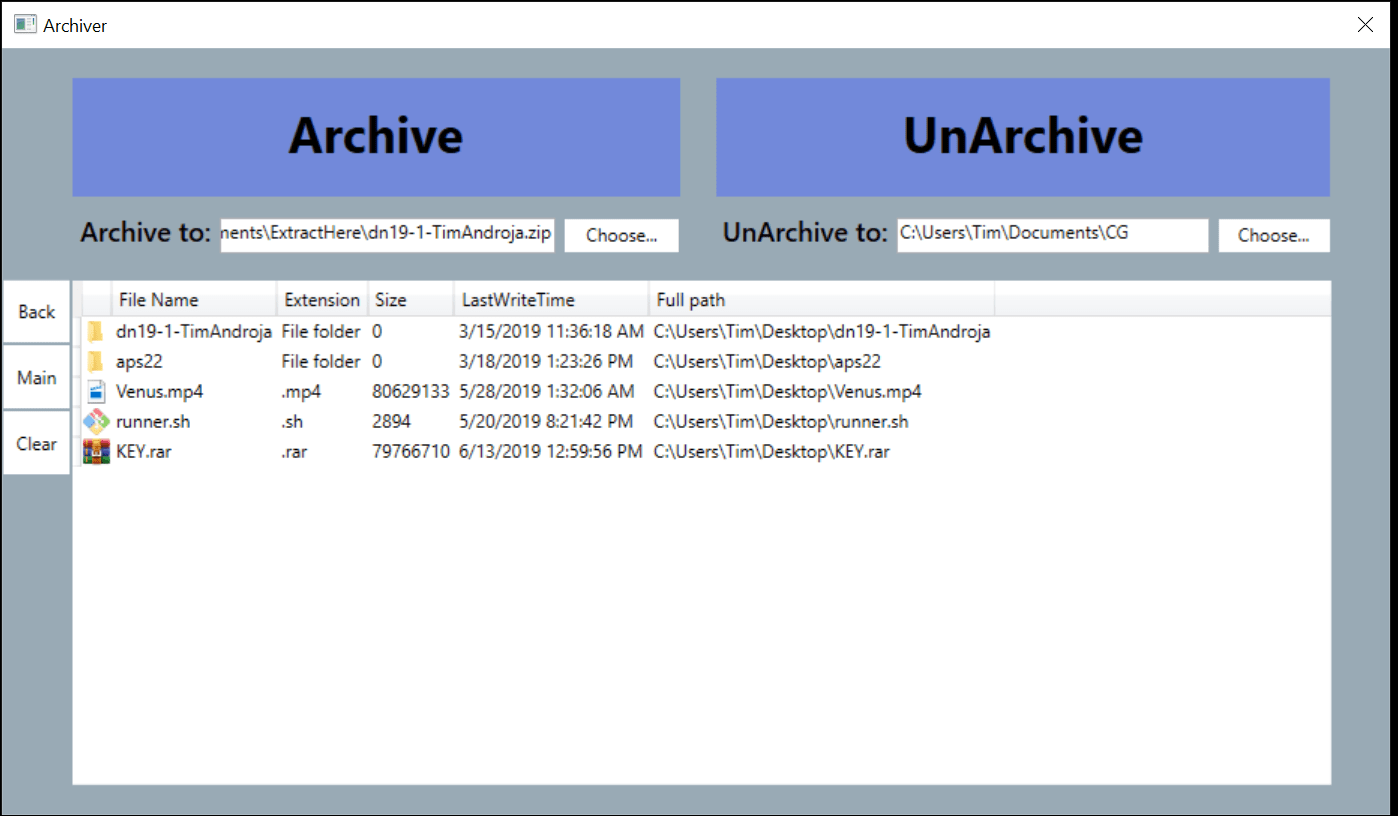Click inside the UnArchive to path field

click(x=1052, y=235)
